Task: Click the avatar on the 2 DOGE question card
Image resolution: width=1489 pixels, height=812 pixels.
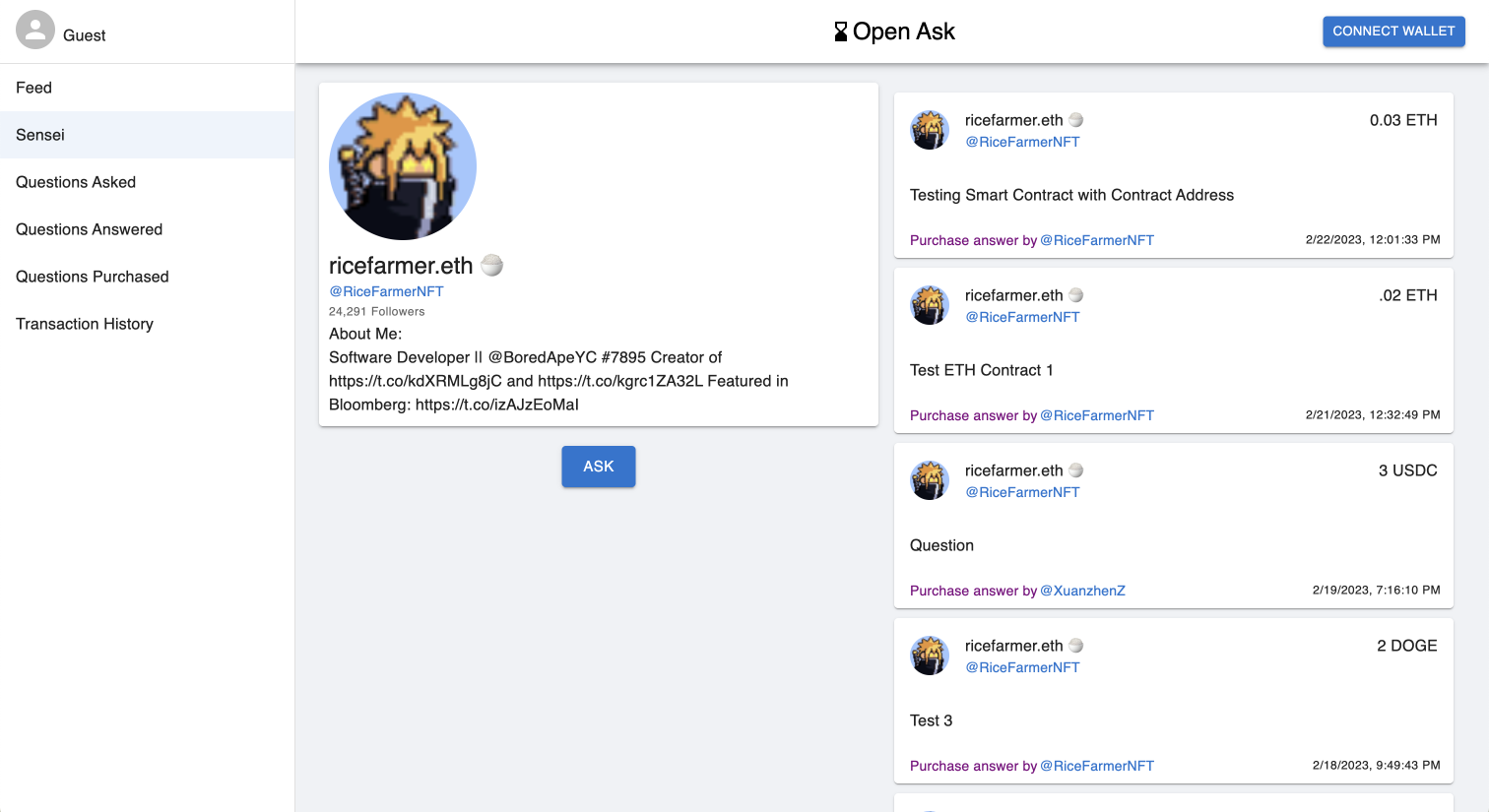Action: tap(930, 656)
